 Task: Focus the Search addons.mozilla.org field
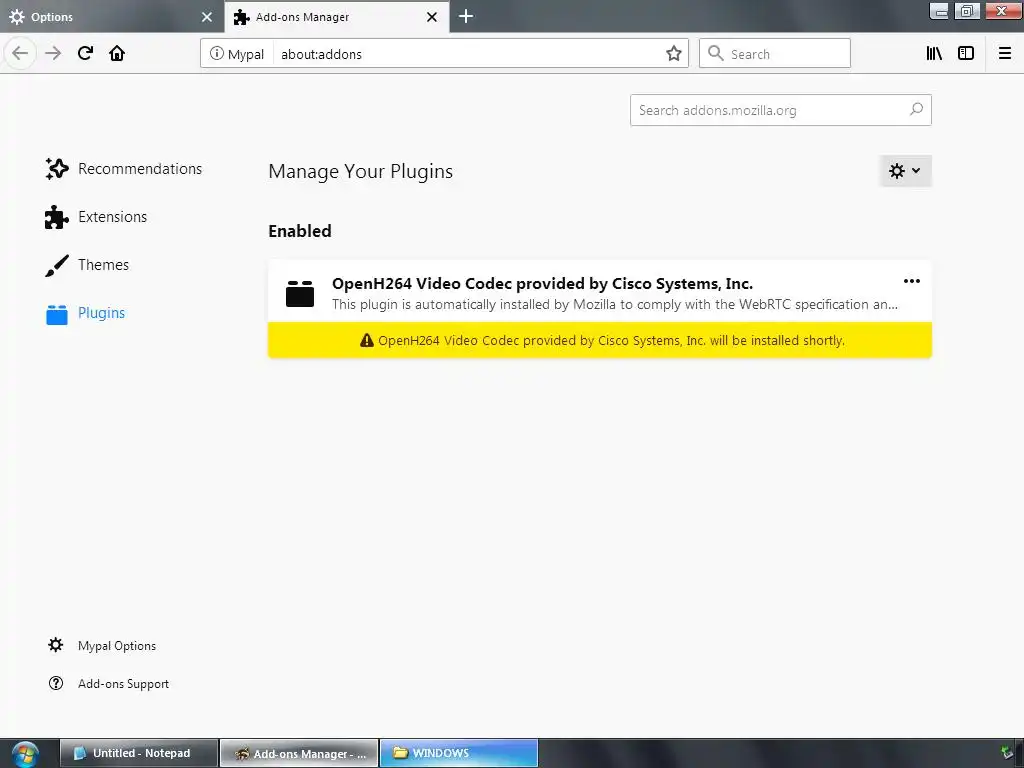coord(780,110)
